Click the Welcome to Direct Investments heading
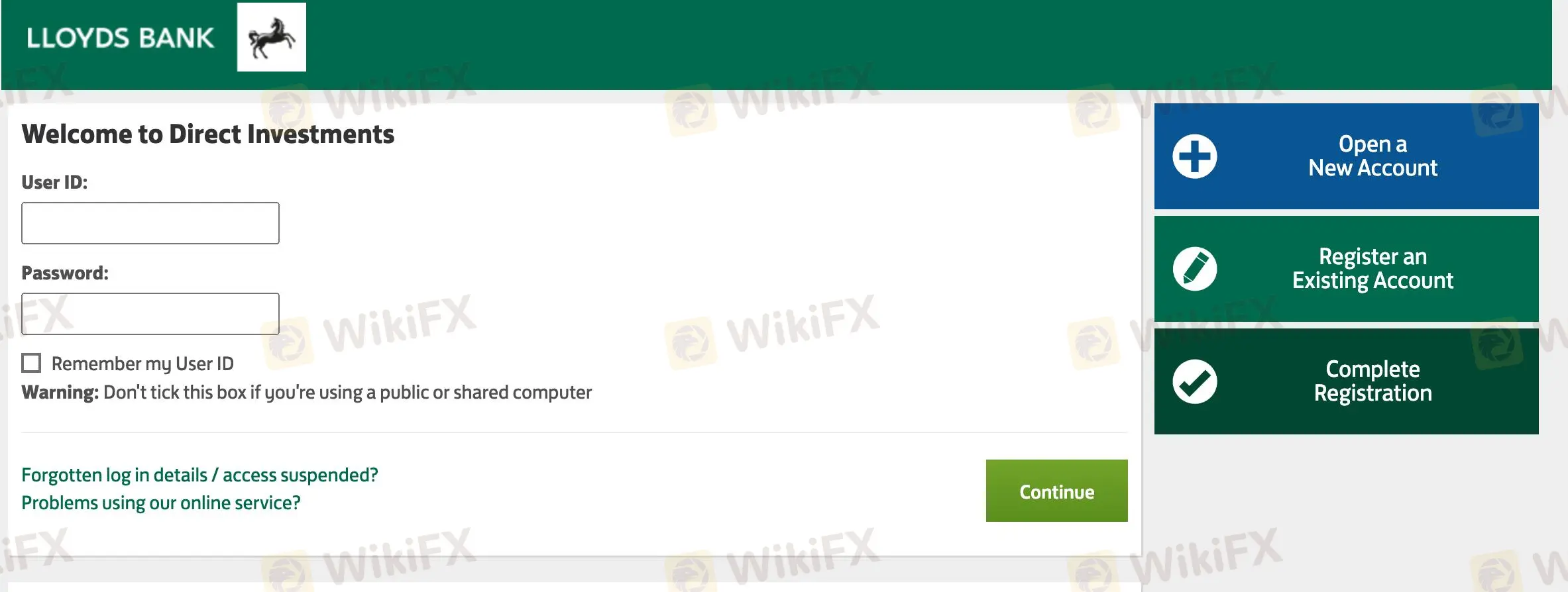 pos(208,134)
